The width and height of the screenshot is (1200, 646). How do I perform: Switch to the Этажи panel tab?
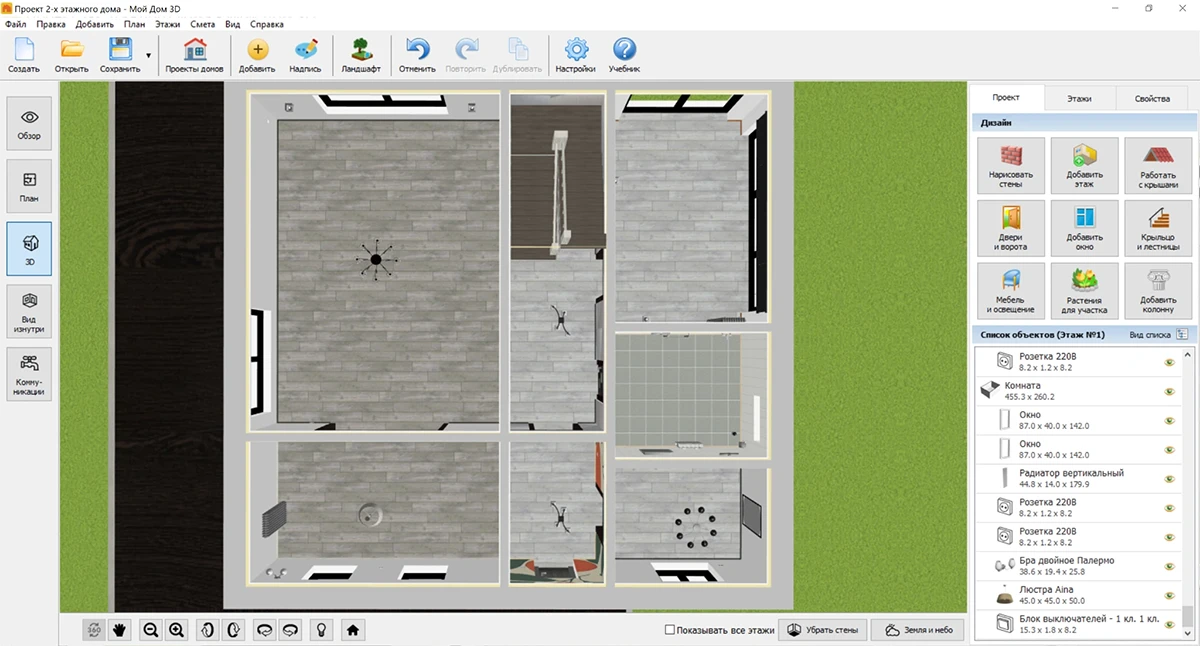[x=1079, y=99]
